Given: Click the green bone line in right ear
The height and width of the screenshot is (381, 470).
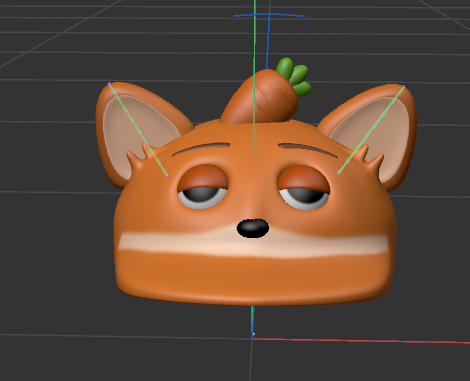Looking at the screenshot, I should pyautogui.click(x=371, y=130).
